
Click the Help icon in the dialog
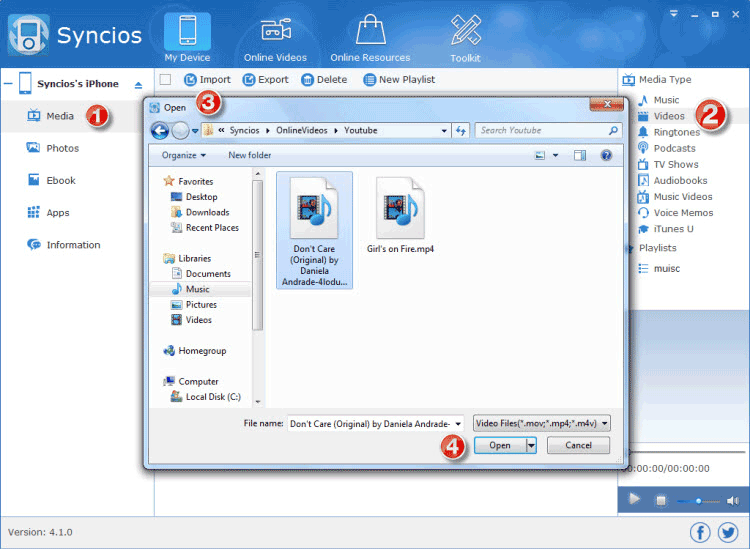pyautogui.click(x=606, y=155)
